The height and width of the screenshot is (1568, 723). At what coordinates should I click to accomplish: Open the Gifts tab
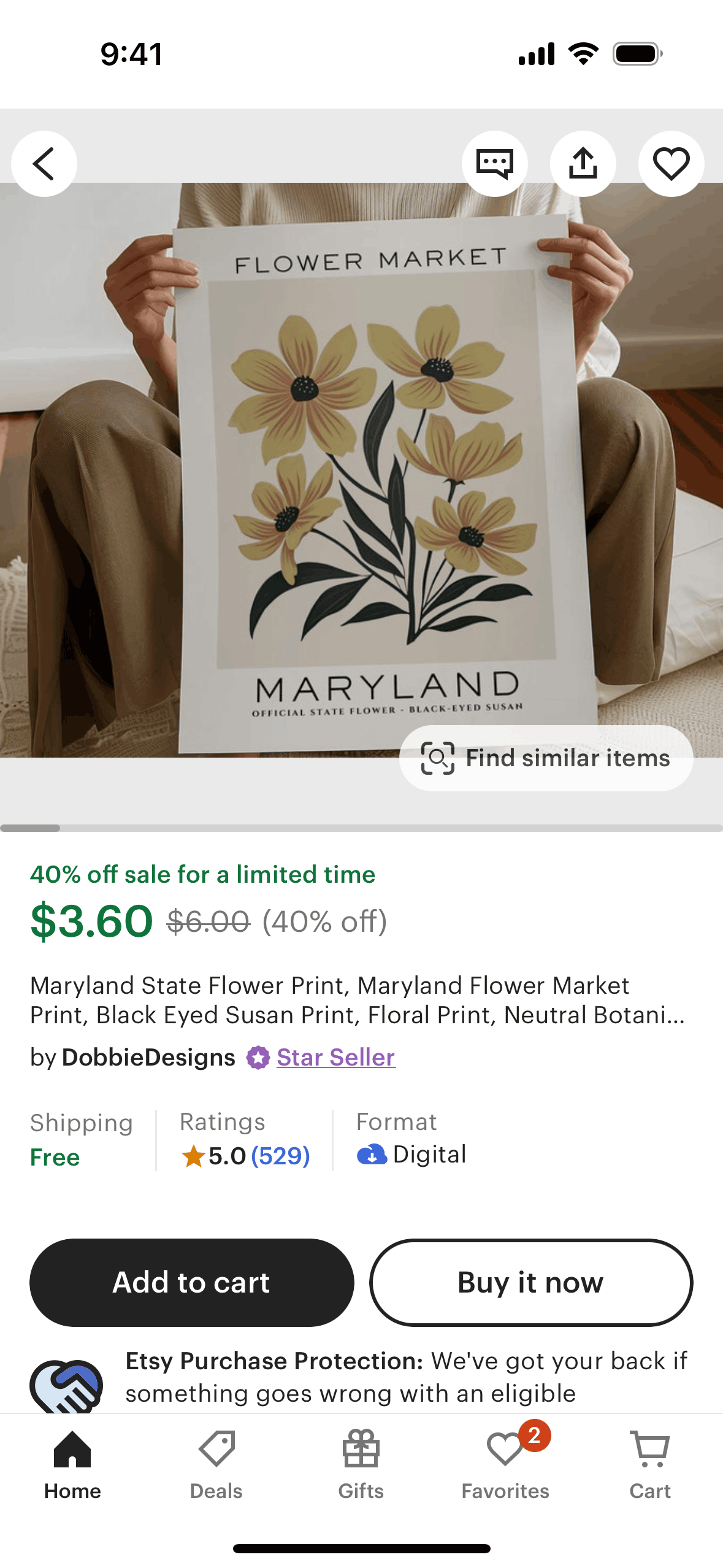point(361,1464)
